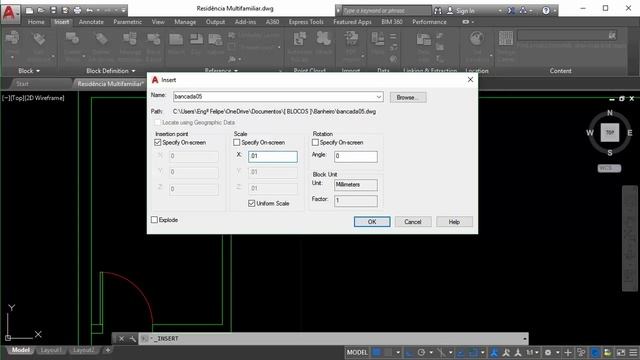Image resolution: width=640 pixels, height=360 pixels.
Task: Click the polar tracking icon in status bar
Action: [421, 352]
